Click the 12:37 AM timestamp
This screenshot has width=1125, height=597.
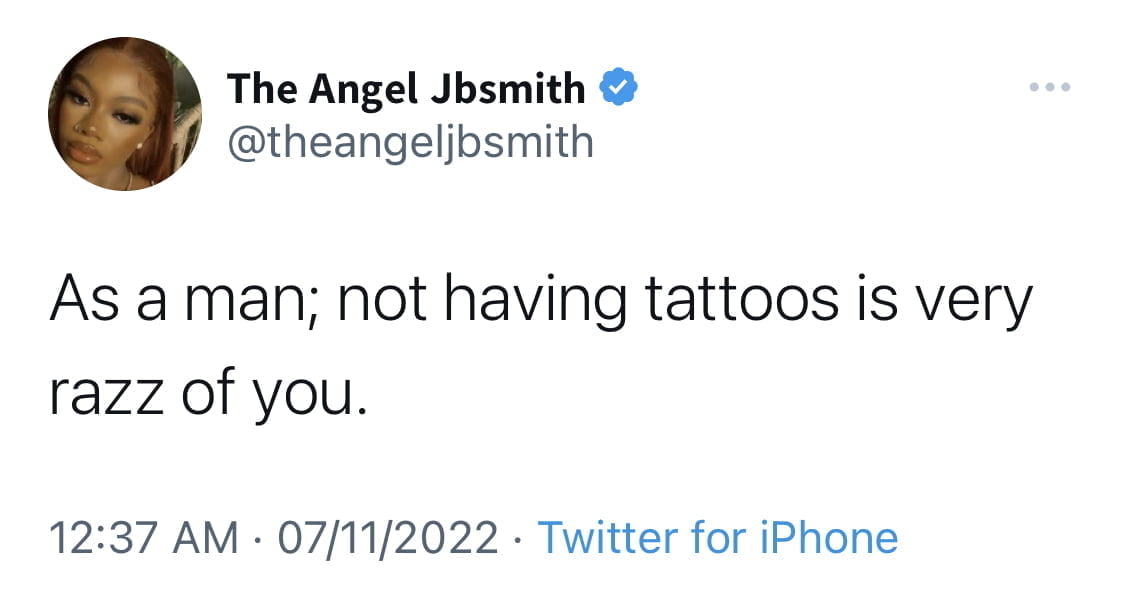[x=144, y=538]
